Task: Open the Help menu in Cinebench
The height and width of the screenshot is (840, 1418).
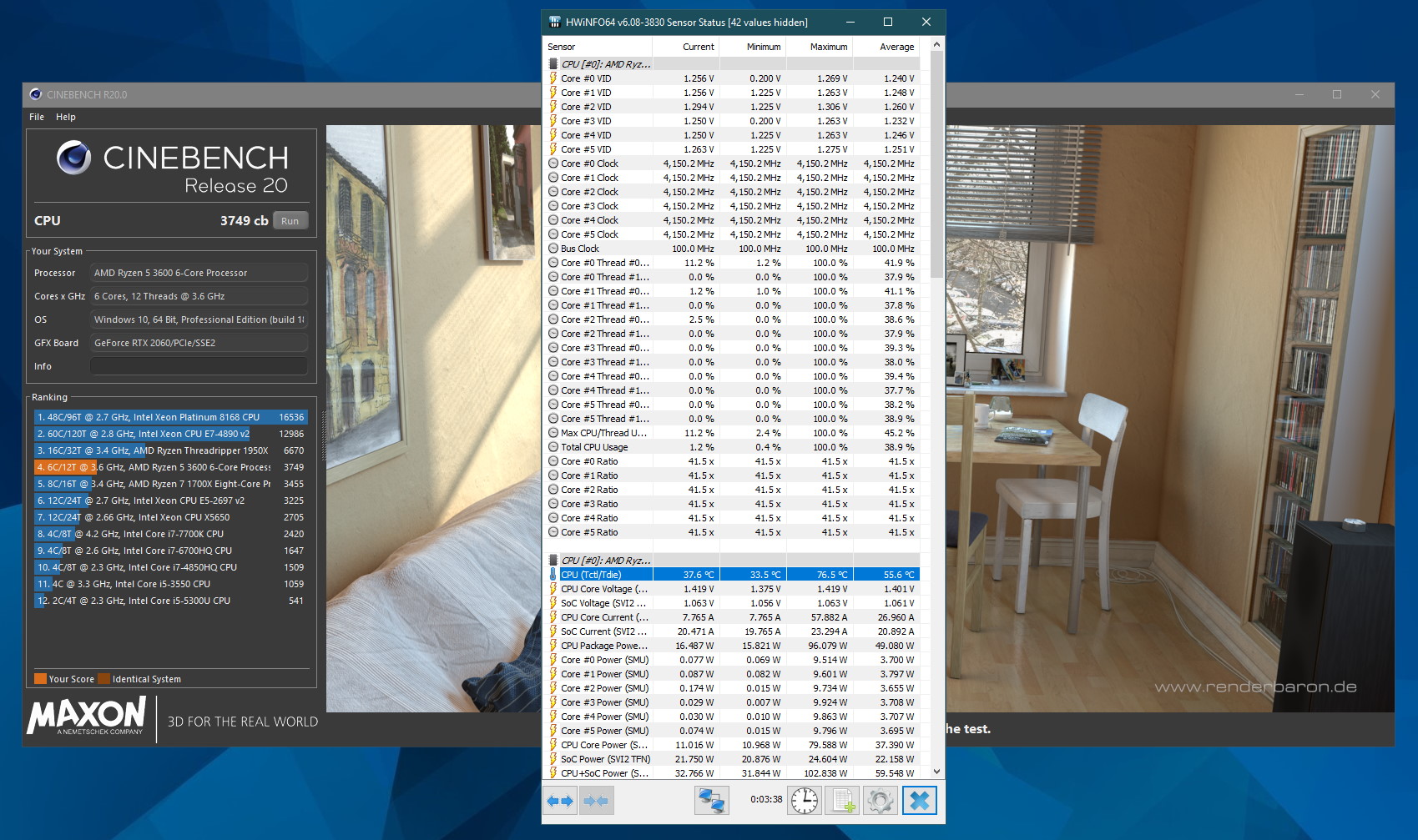Action: coord(66,117)
